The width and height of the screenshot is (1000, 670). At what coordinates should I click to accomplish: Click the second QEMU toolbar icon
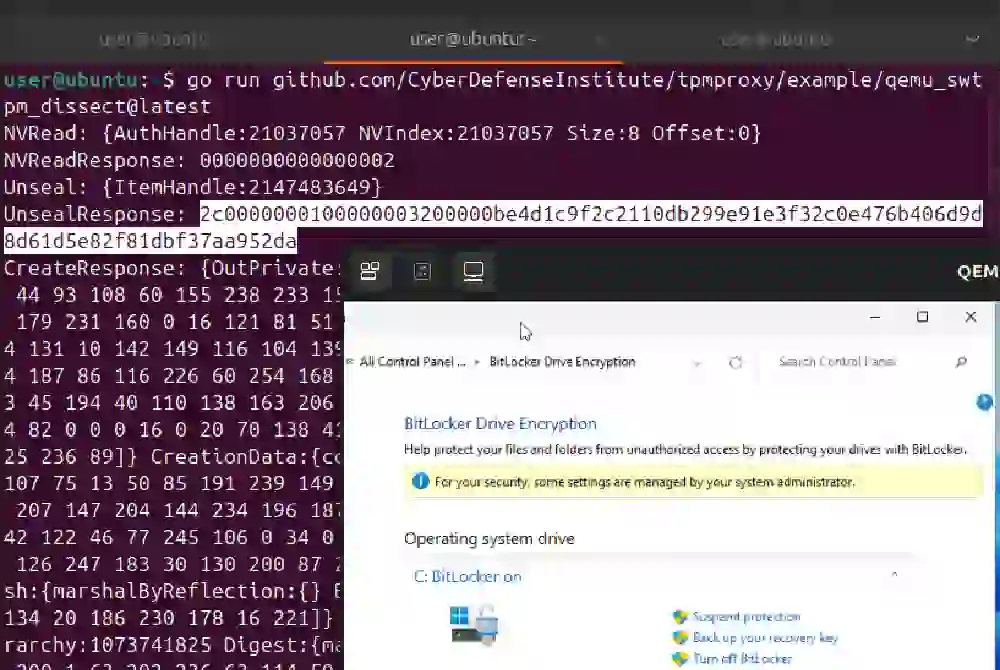click(x=422, y=271)
